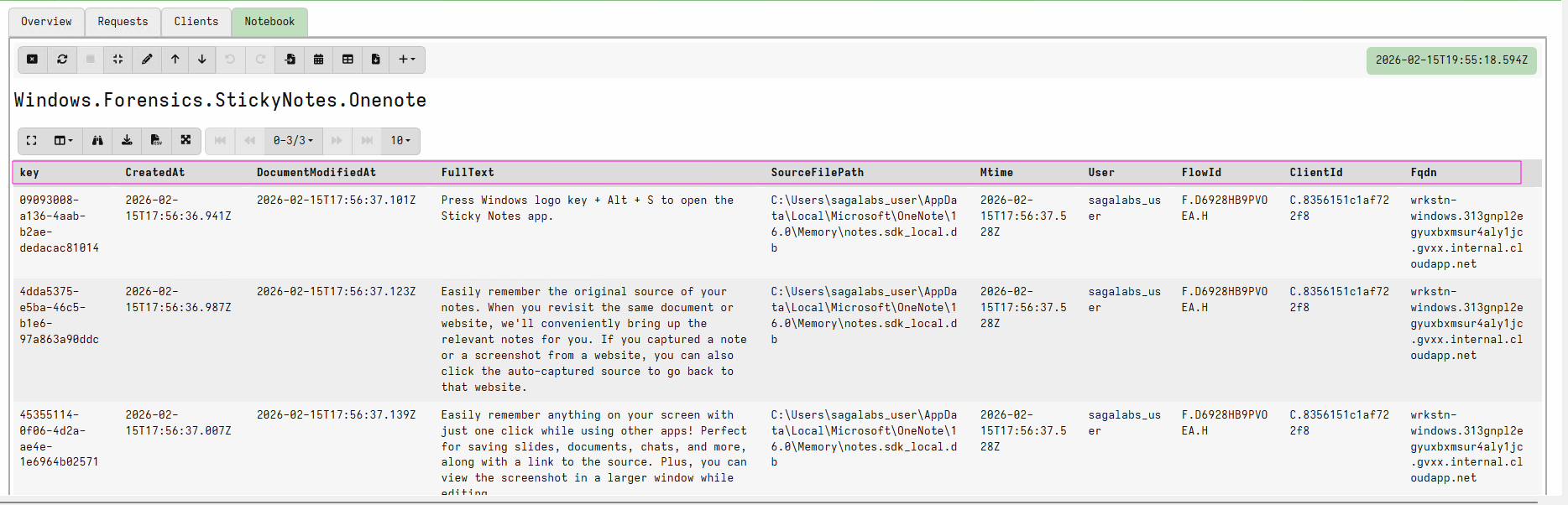Click the green timestamp button
The height and width of the screenshot is (505, 1568).
pos(1451,60)
